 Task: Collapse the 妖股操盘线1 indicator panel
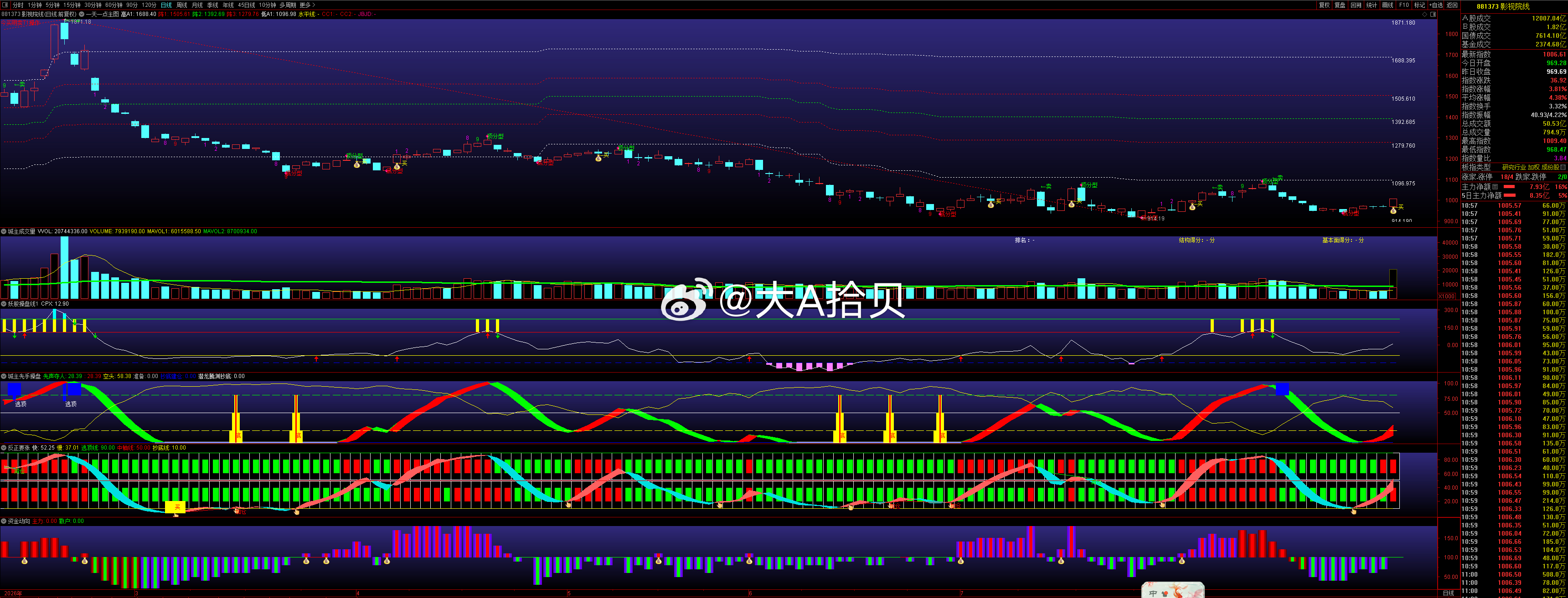tap(4, 304)
